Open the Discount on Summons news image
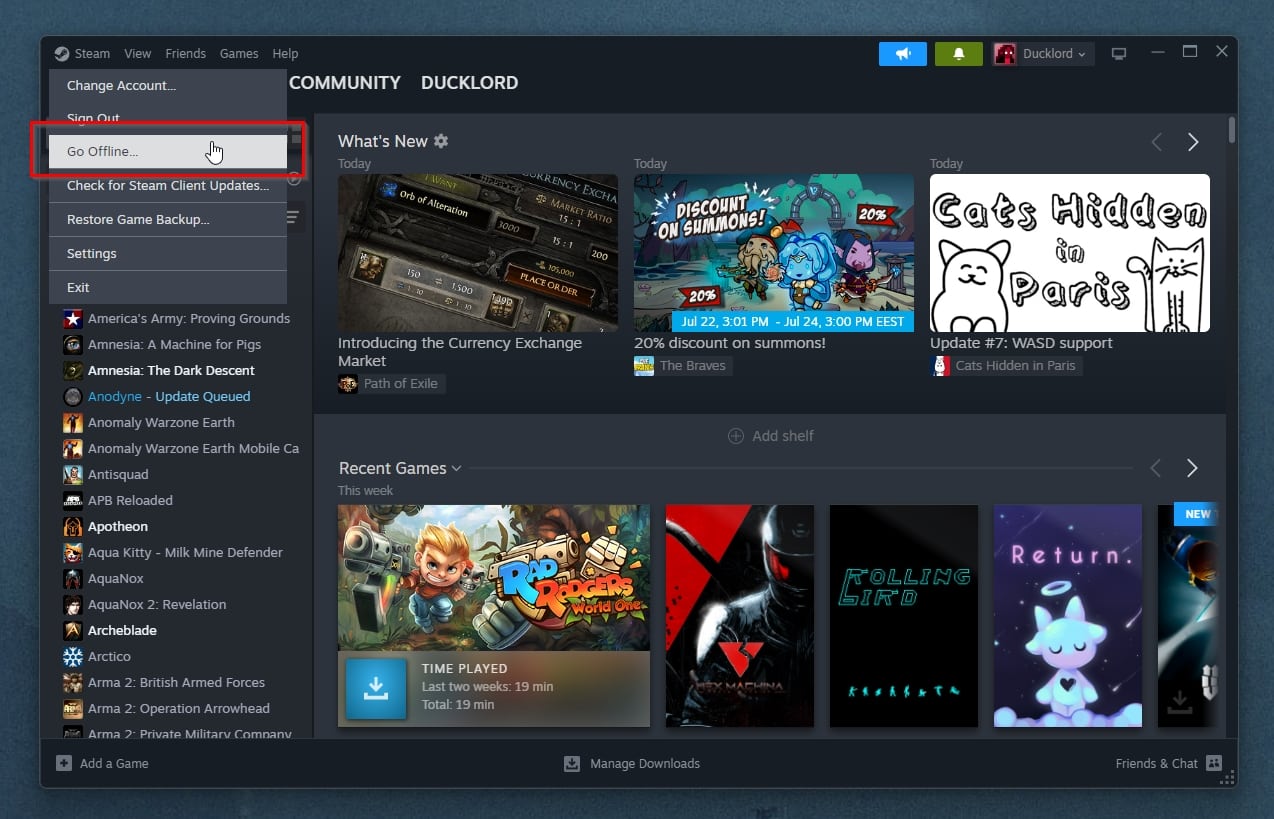This screenshot has width=1274, height=819. tap(774, 253)
